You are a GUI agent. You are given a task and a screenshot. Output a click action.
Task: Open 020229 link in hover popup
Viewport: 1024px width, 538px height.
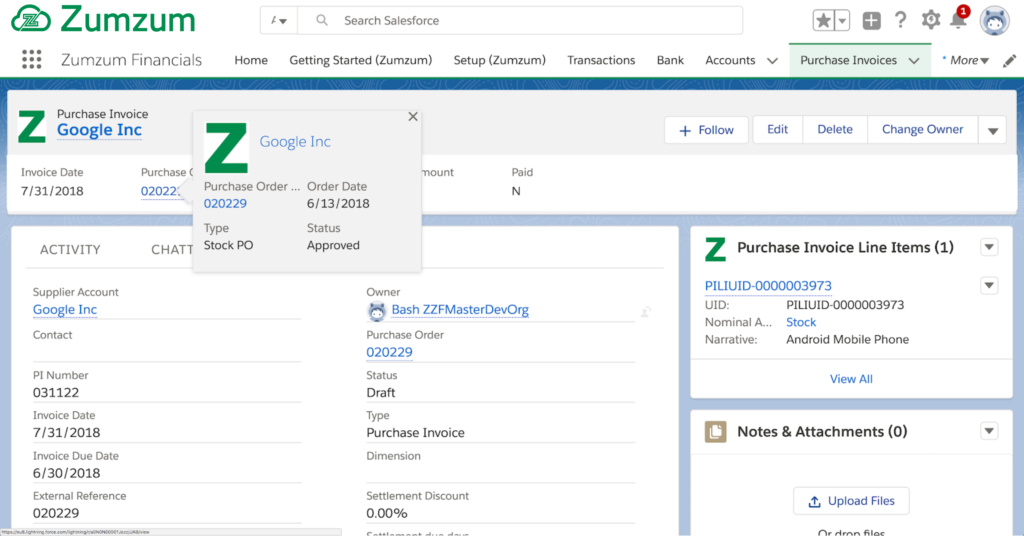(225, 204)
